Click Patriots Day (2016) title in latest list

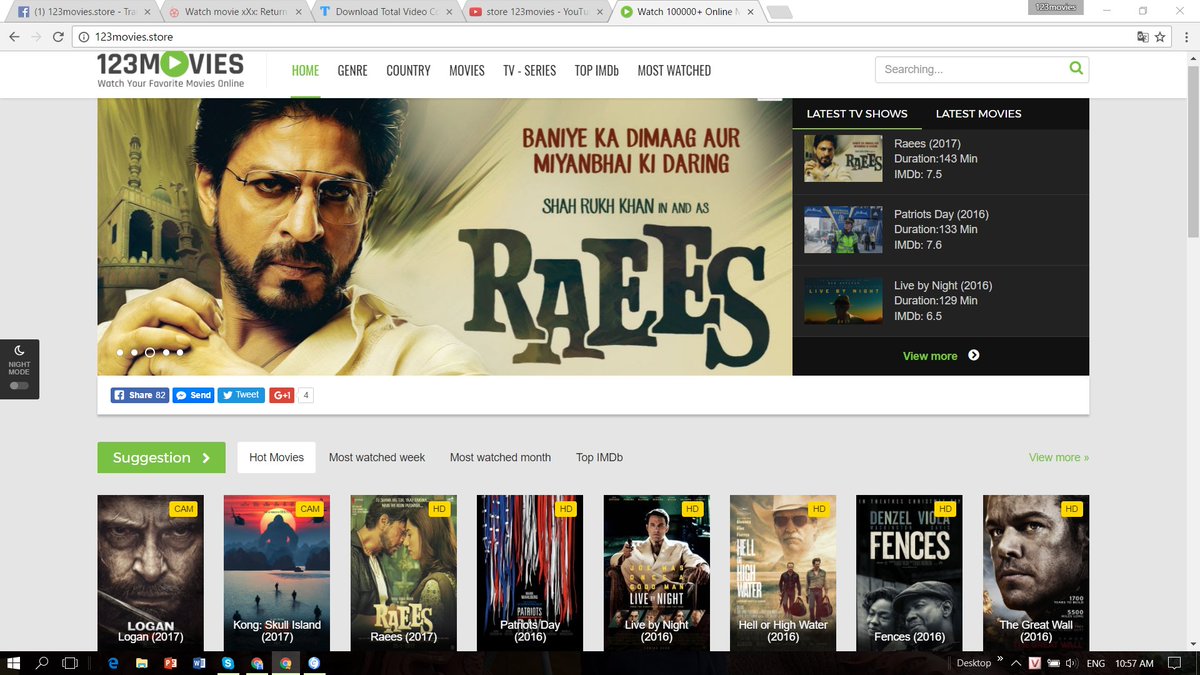[942, 214]
